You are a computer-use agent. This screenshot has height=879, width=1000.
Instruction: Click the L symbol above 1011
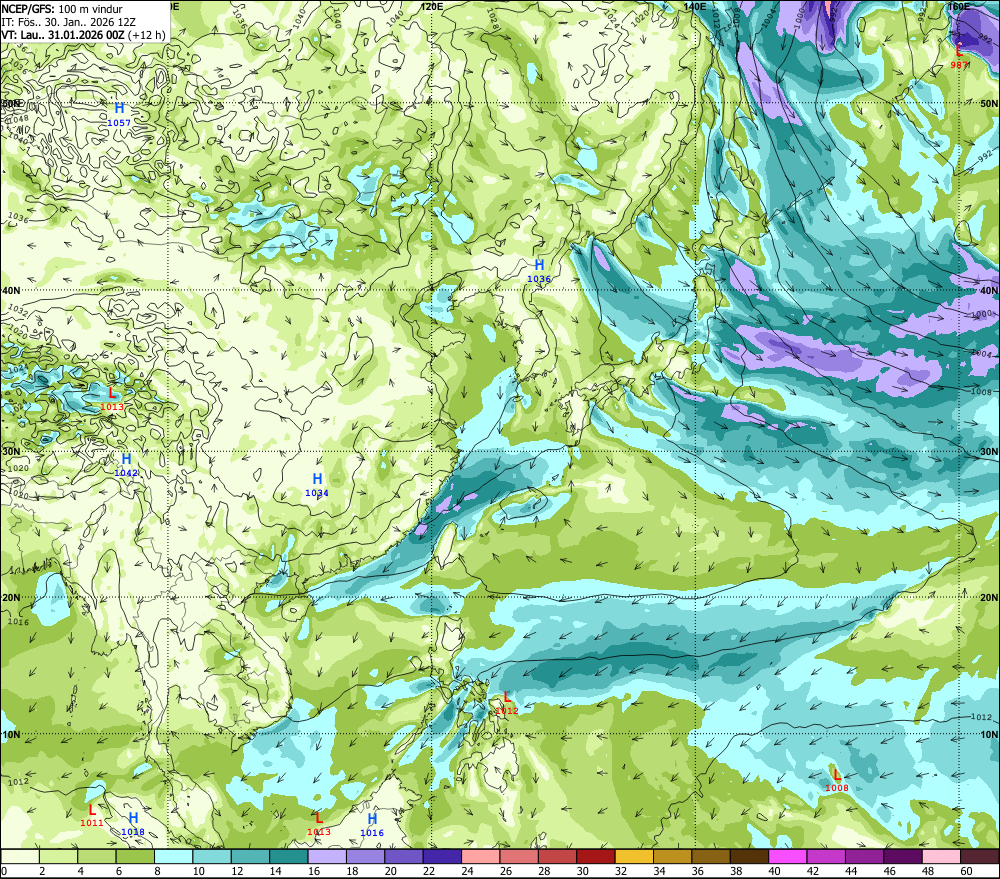92,810
